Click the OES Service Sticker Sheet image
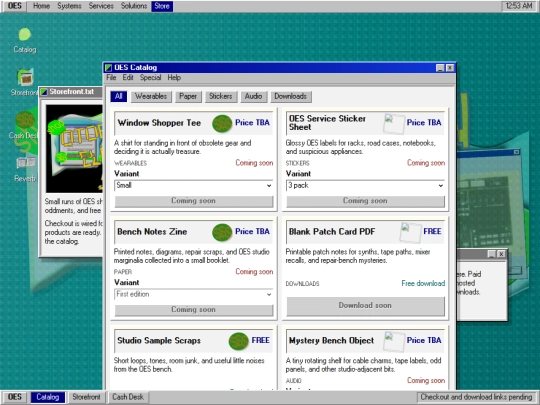Viewport: 540px width, 405px height. (394, 124)
